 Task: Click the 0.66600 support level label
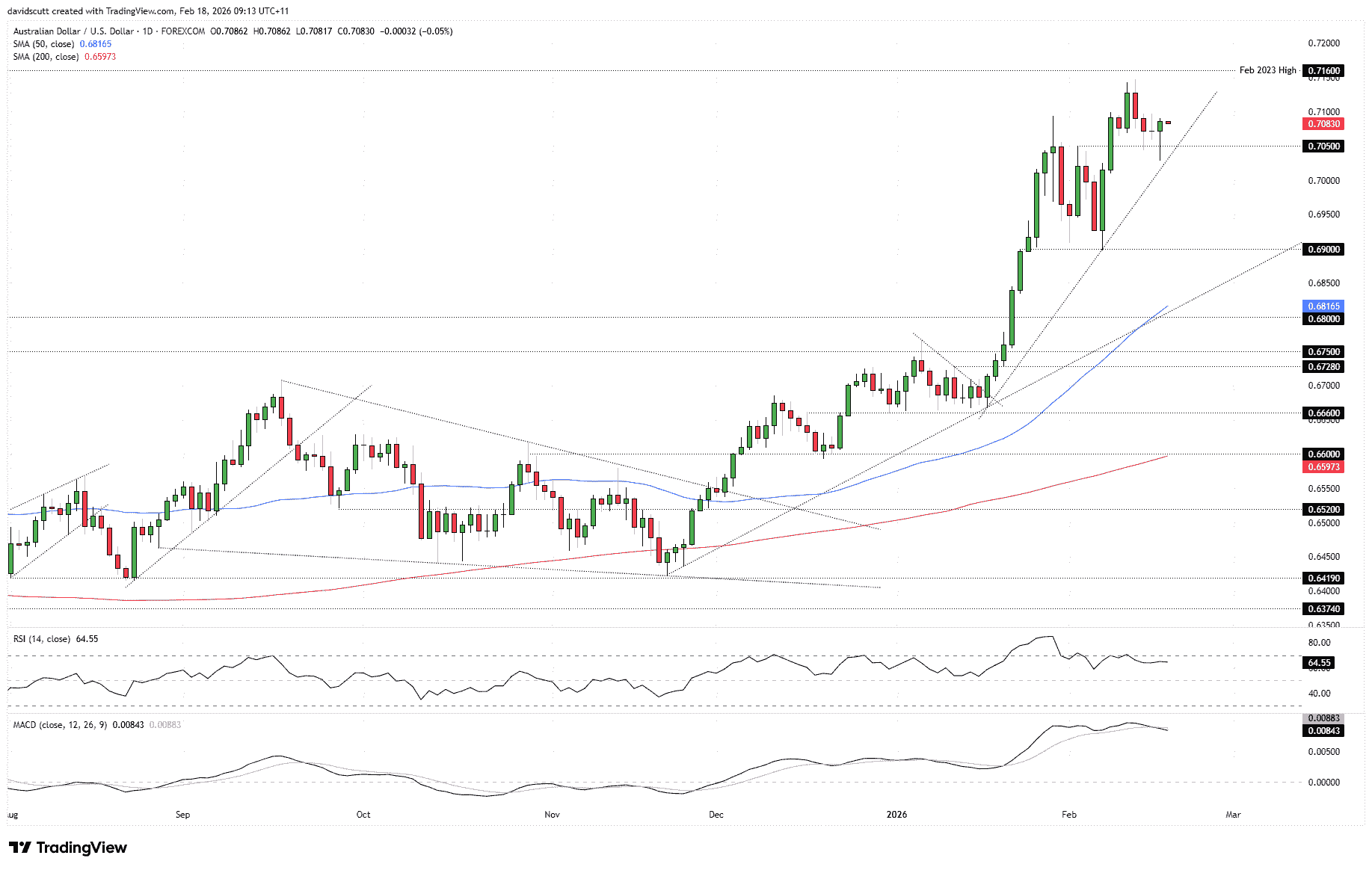tap(1323, 413)
